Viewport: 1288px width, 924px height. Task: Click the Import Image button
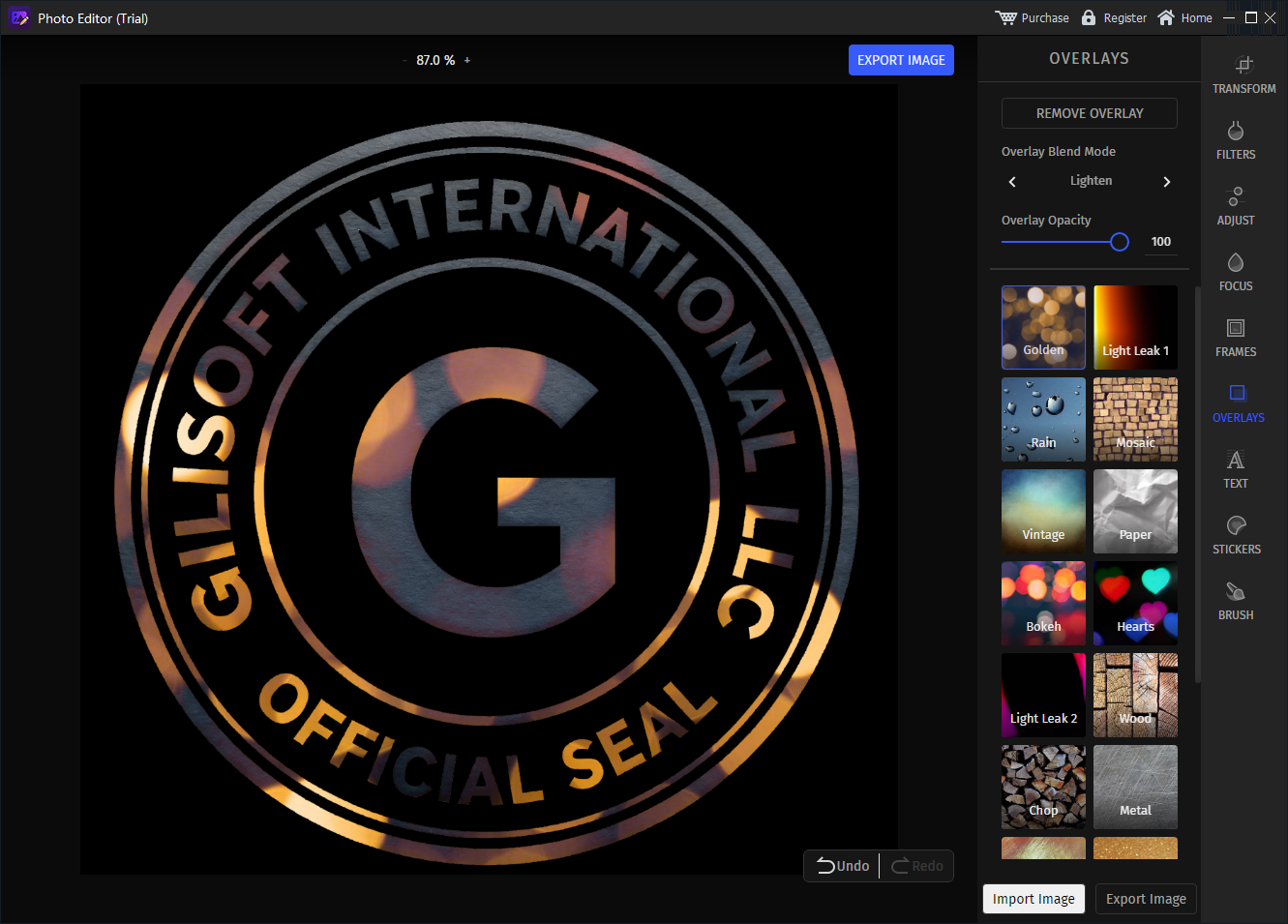(1033, 899)
